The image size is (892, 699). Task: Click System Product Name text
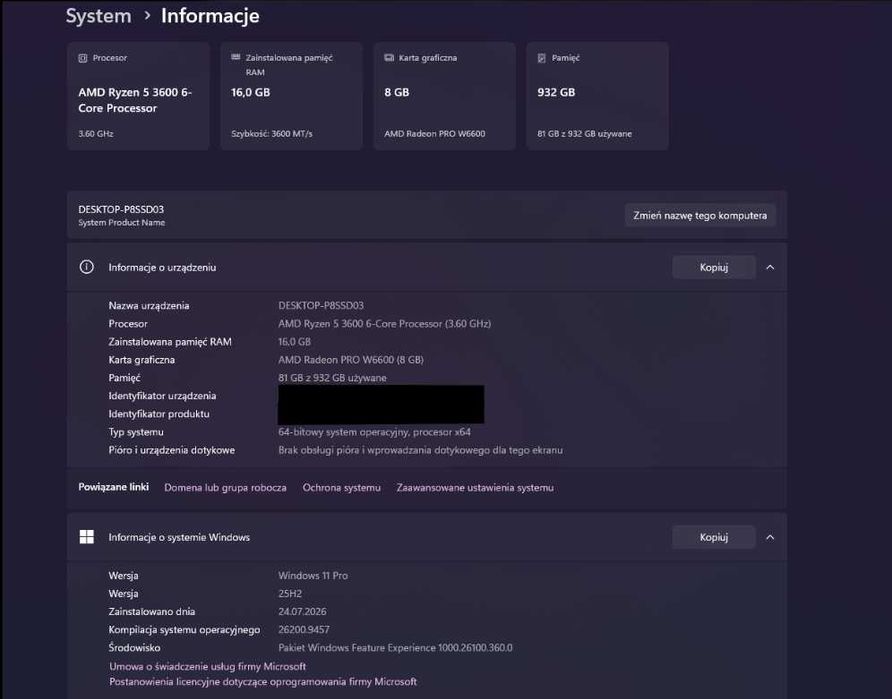(121, 222)
